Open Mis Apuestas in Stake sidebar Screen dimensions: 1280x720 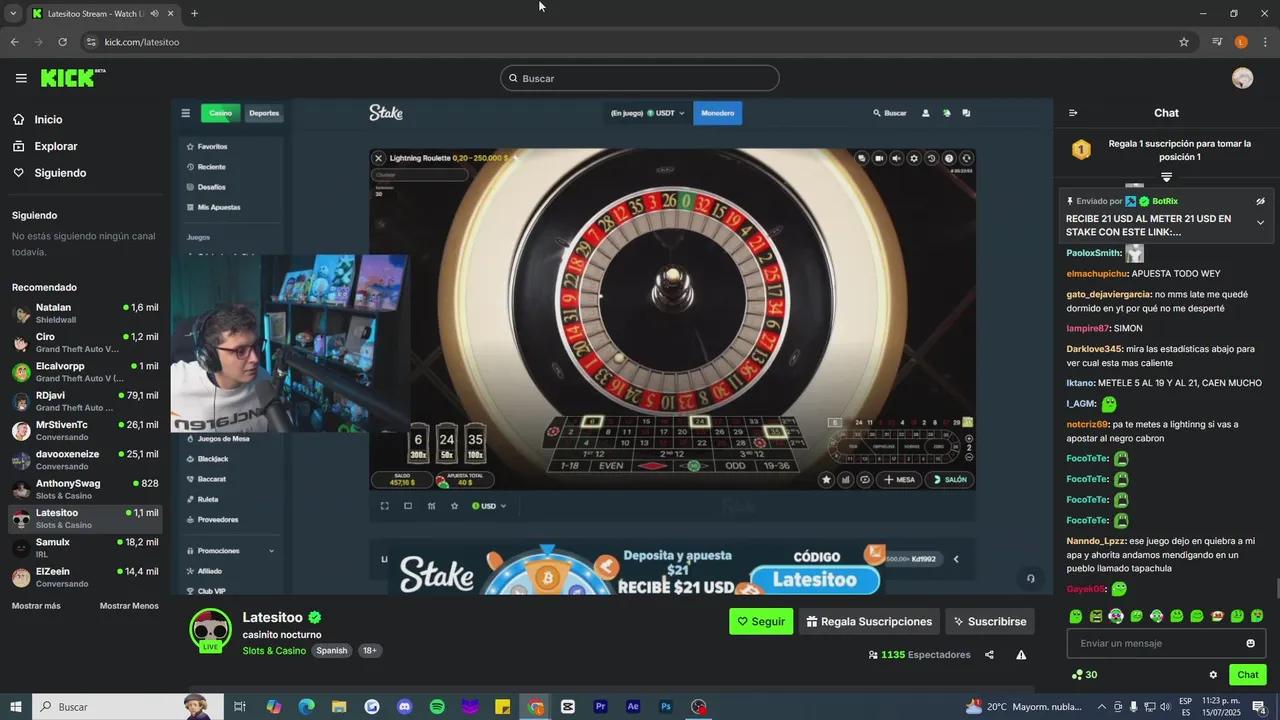click(213, 207)
